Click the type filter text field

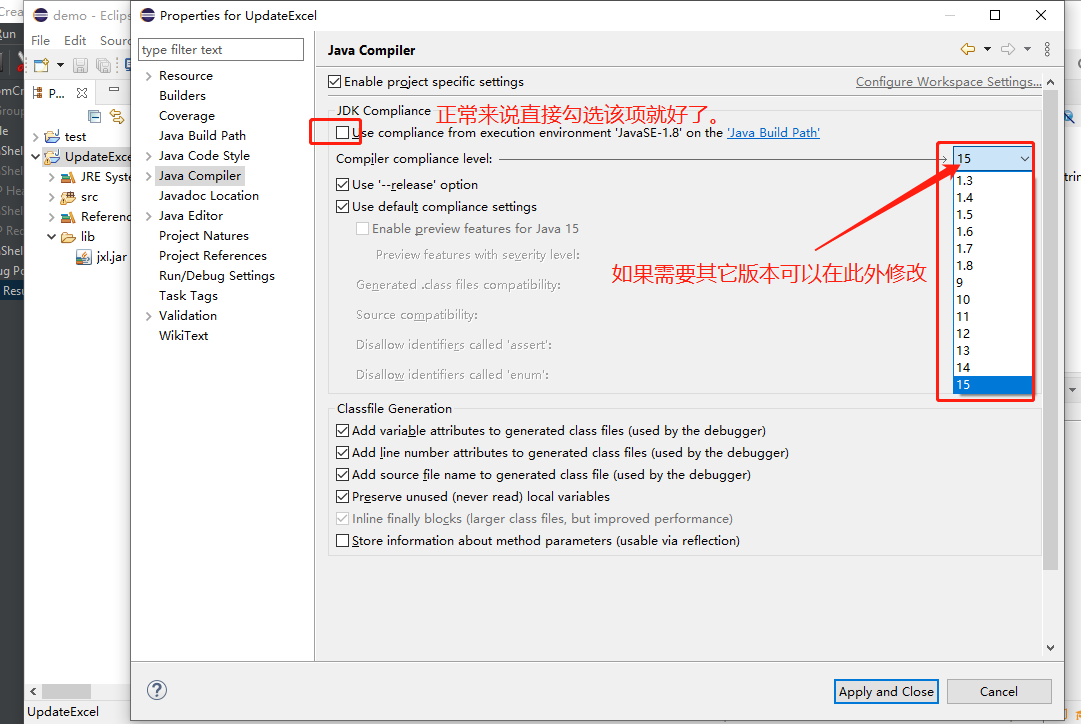pos(220,49)
